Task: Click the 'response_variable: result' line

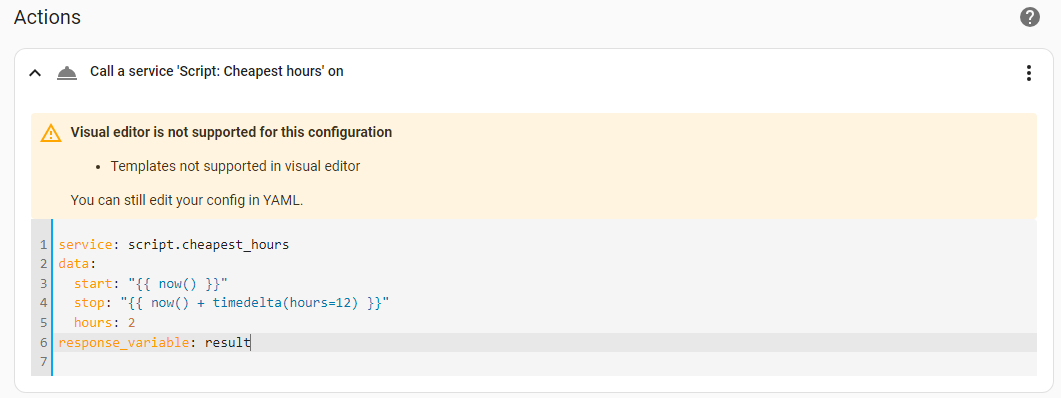Action: (154, 342)
